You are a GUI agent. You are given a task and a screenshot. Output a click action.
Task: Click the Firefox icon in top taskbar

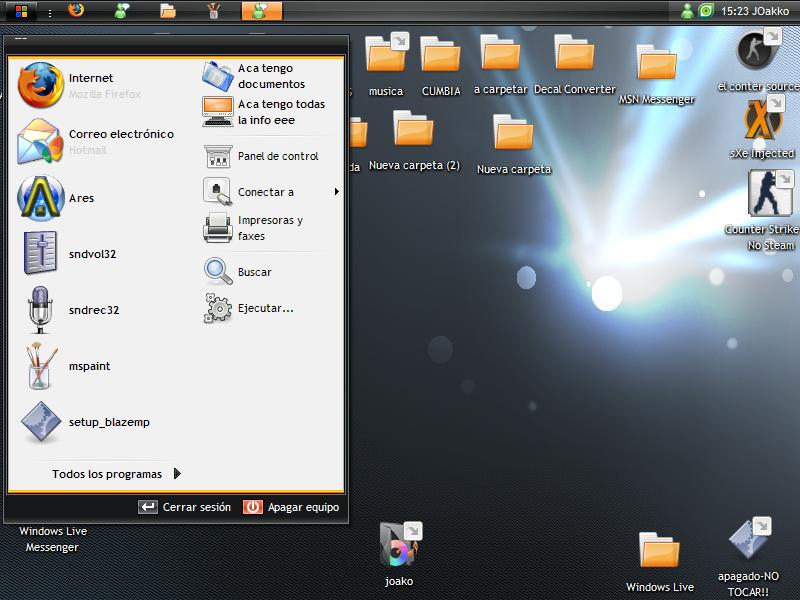tap(76, 11)
